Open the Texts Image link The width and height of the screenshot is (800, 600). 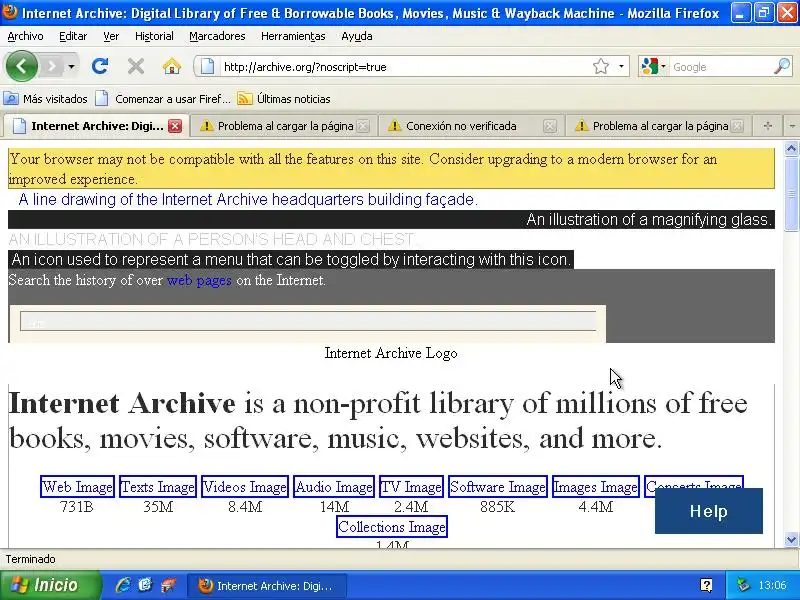[x=158, y=487]
